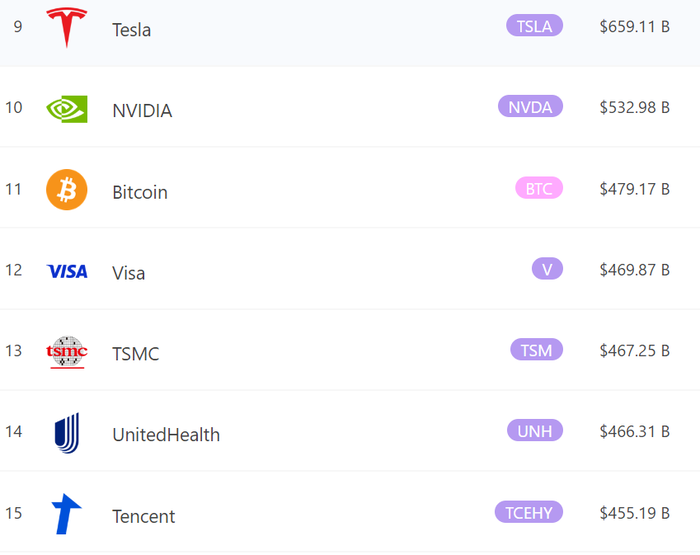This screenshot has height=555, width=700.
Task: Click the UnitedHealth shield logo
Action: pyautogui.click(x=67, y=433)
